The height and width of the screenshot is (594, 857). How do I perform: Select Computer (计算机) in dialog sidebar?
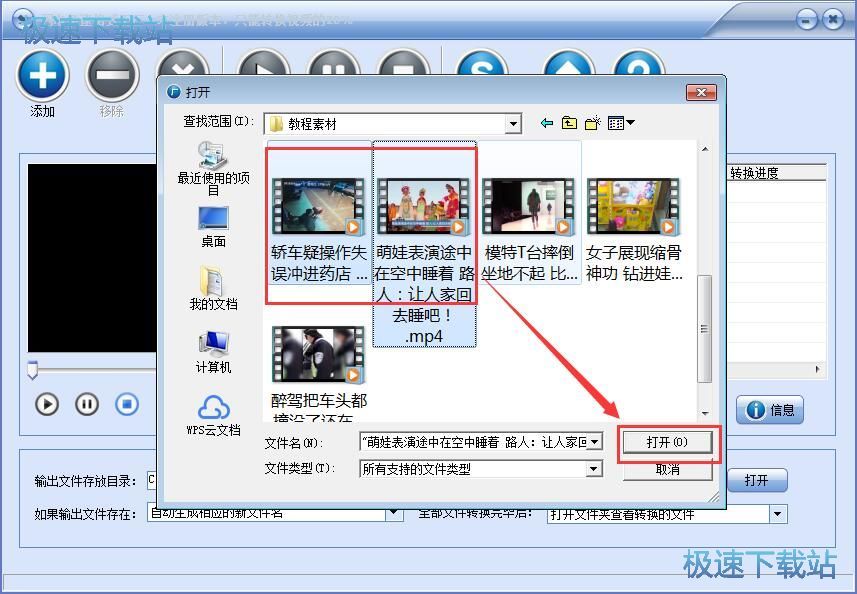click(214, 352)
